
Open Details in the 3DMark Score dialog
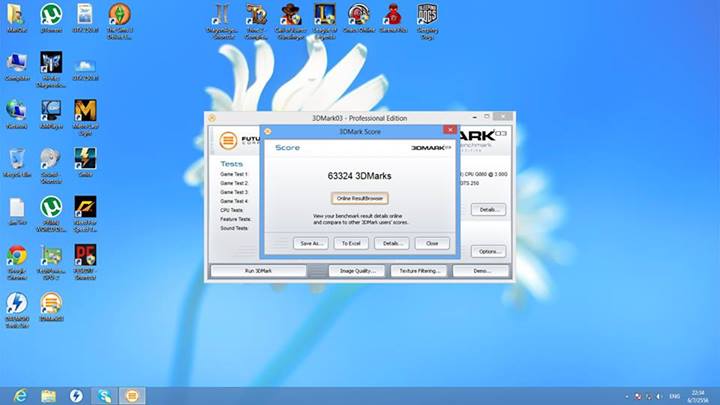392,243
